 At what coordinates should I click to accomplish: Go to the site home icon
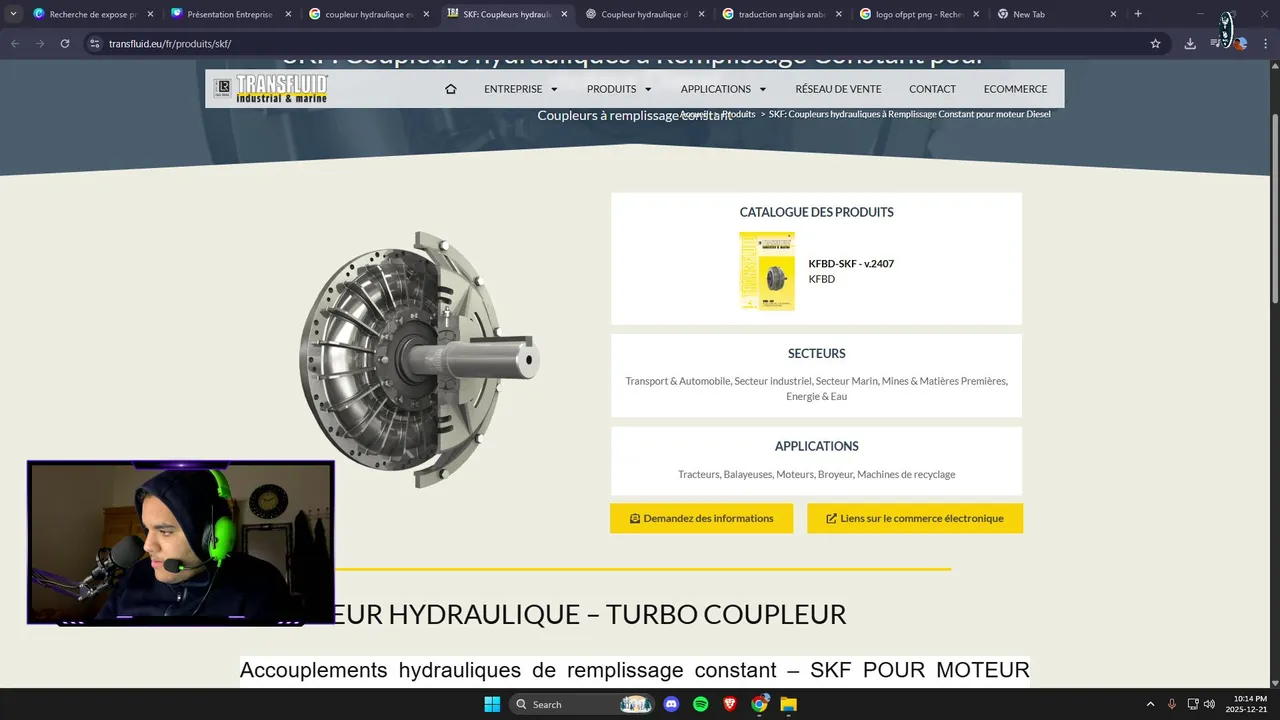pos(450,89)
